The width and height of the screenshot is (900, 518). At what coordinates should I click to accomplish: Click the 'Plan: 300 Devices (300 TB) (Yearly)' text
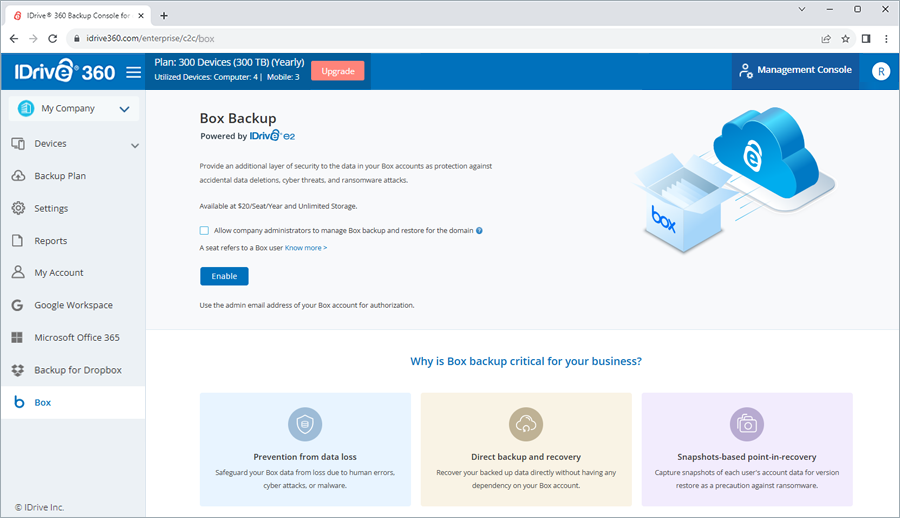(x=229, y=62)
